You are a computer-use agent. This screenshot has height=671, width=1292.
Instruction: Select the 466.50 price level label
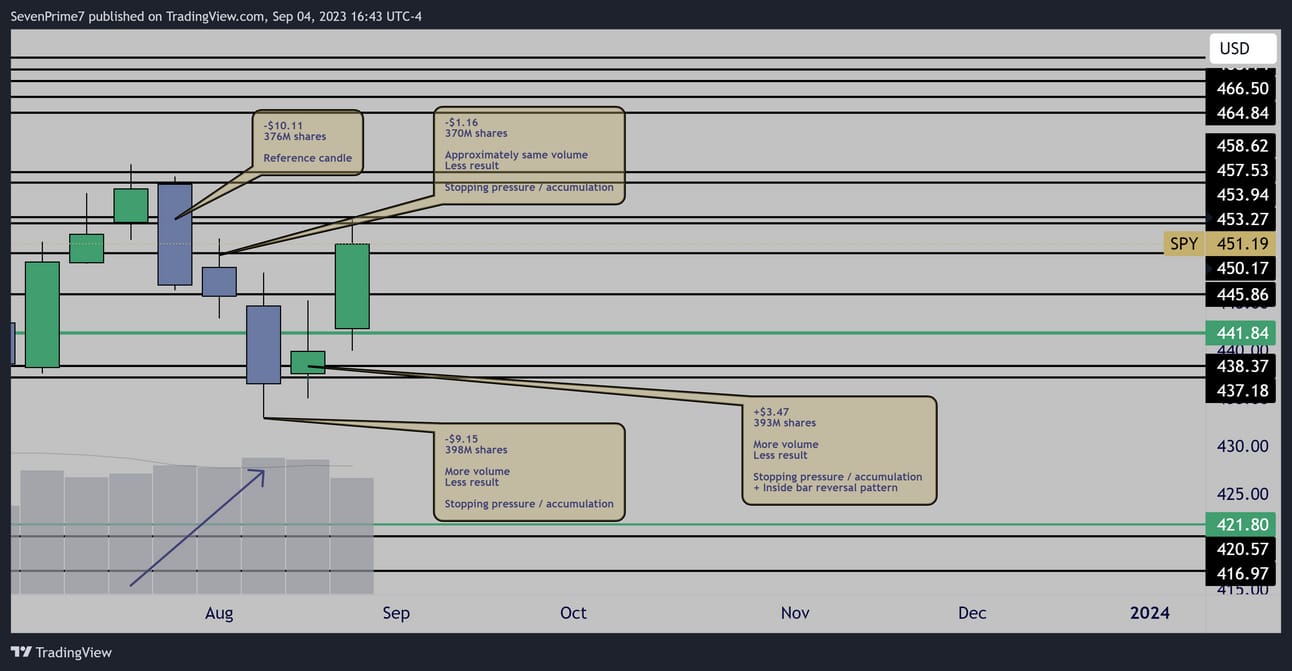pyautogui.click(x=1242, y=88)
